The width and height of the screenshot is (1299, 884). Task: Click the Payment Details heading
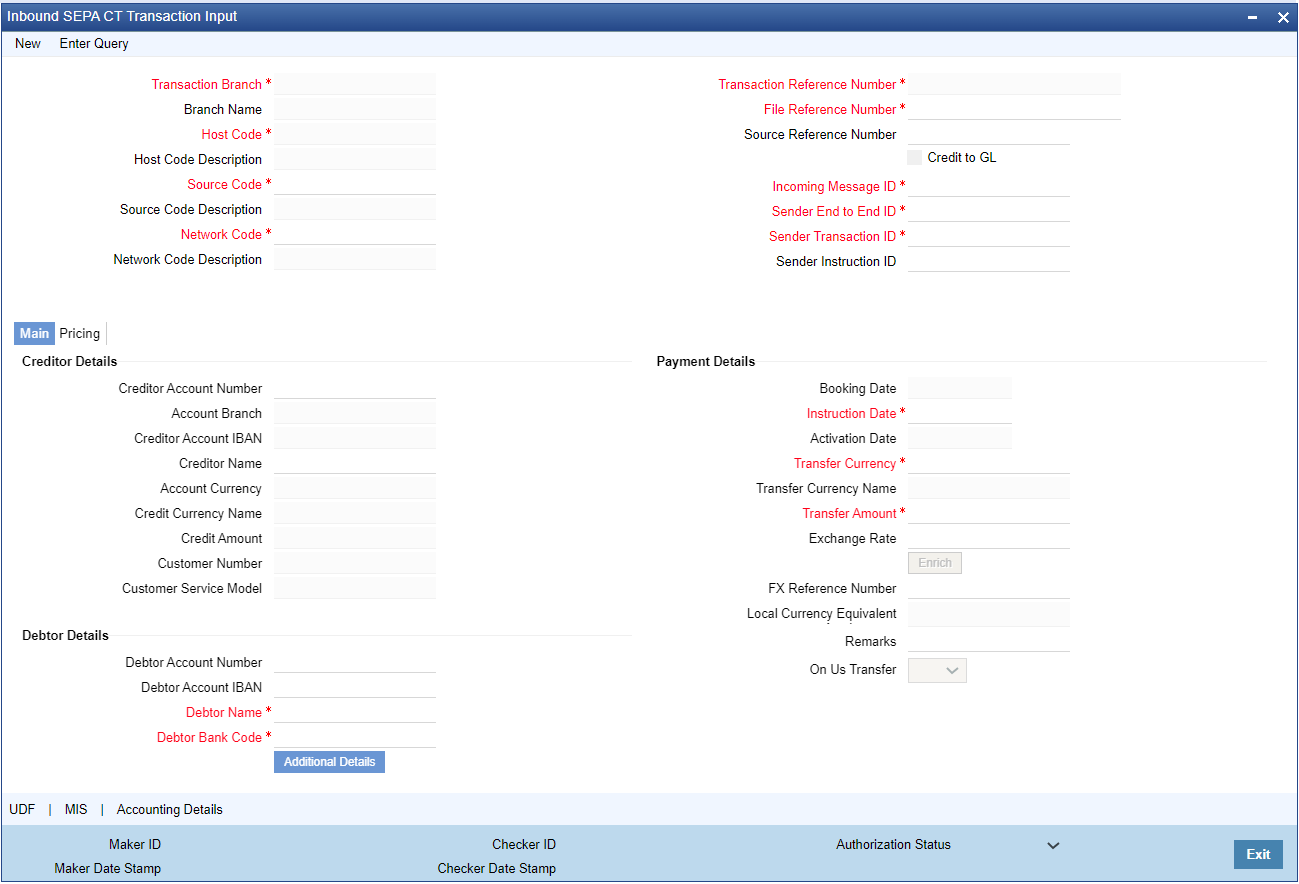click(706, 361)
